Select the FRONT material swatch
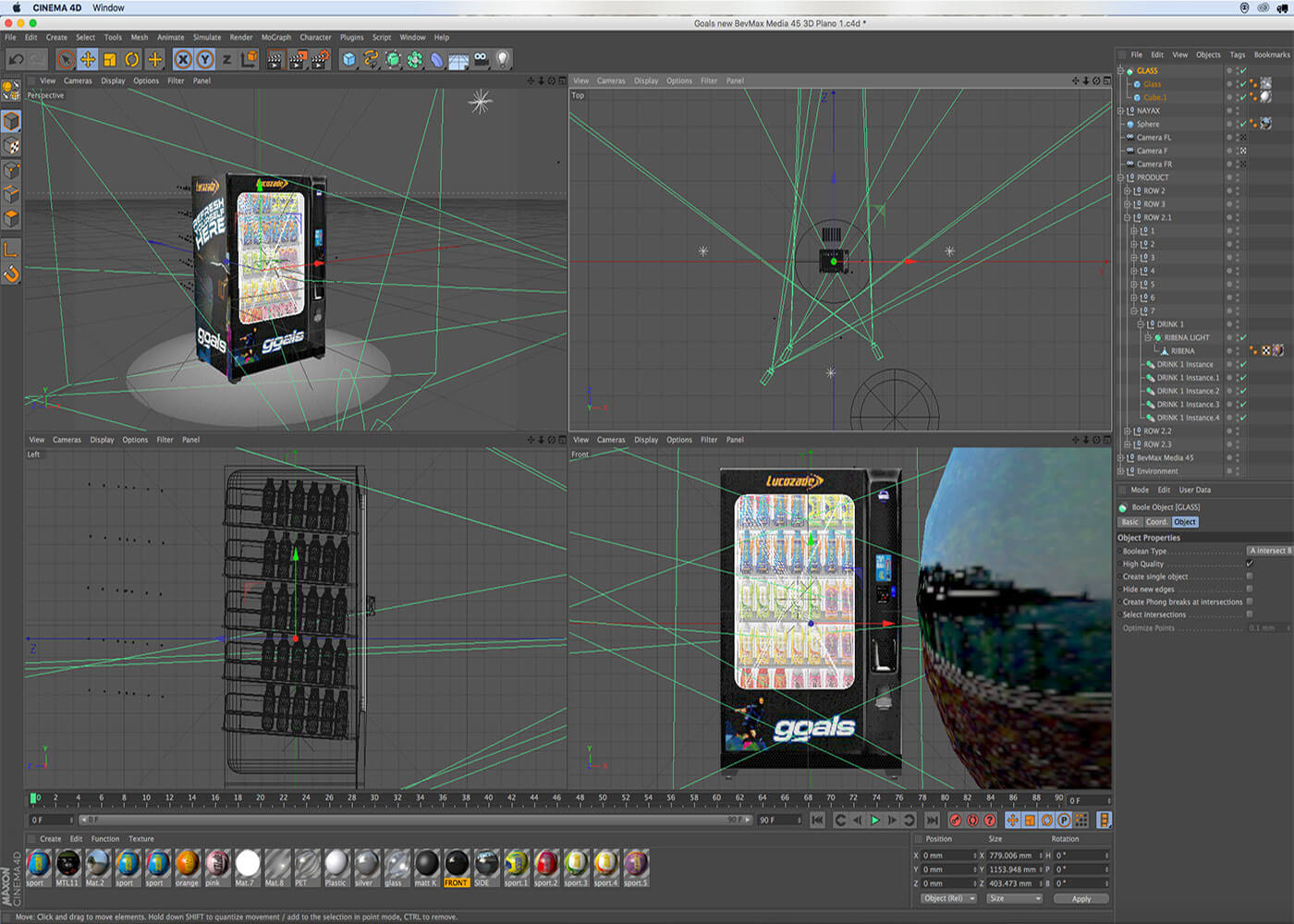This screenshot has height=924, width=1294. [x=457, y=869]
